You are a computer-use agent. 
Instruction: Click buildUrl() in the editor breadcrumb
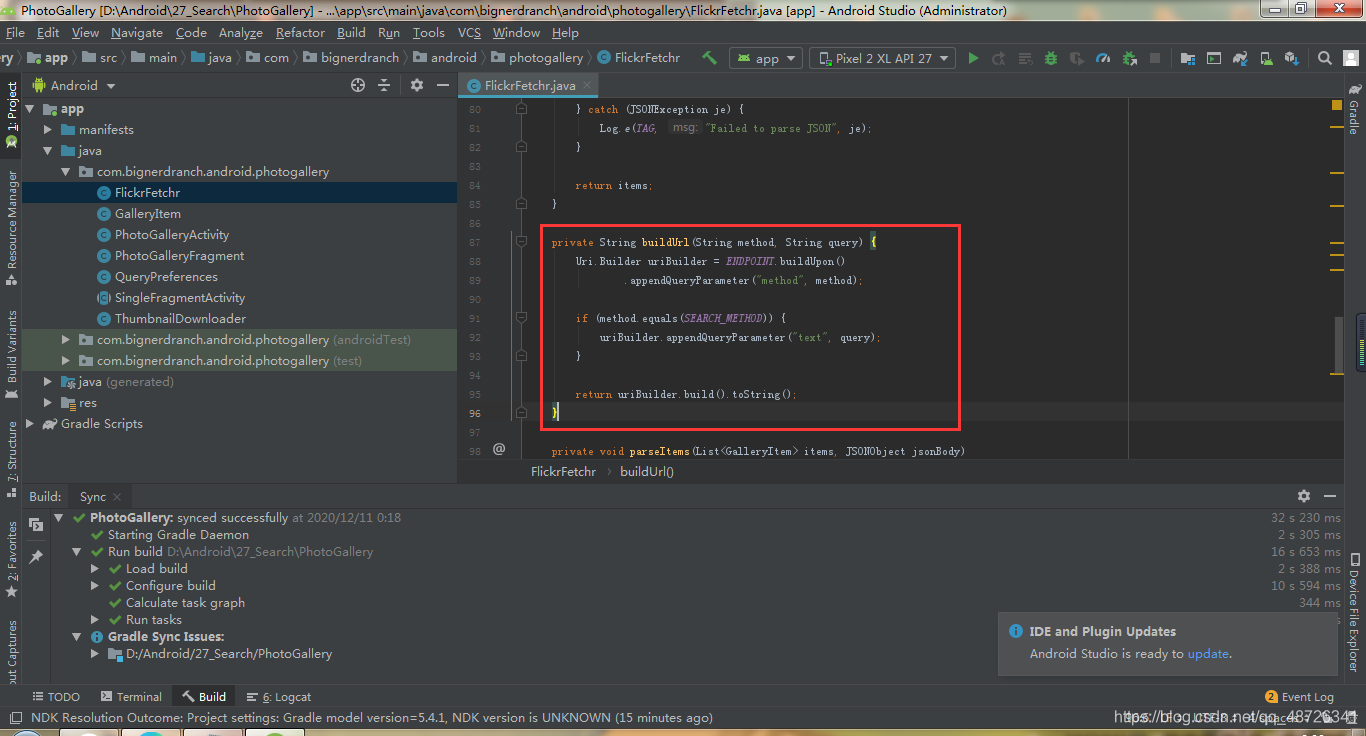647,471
